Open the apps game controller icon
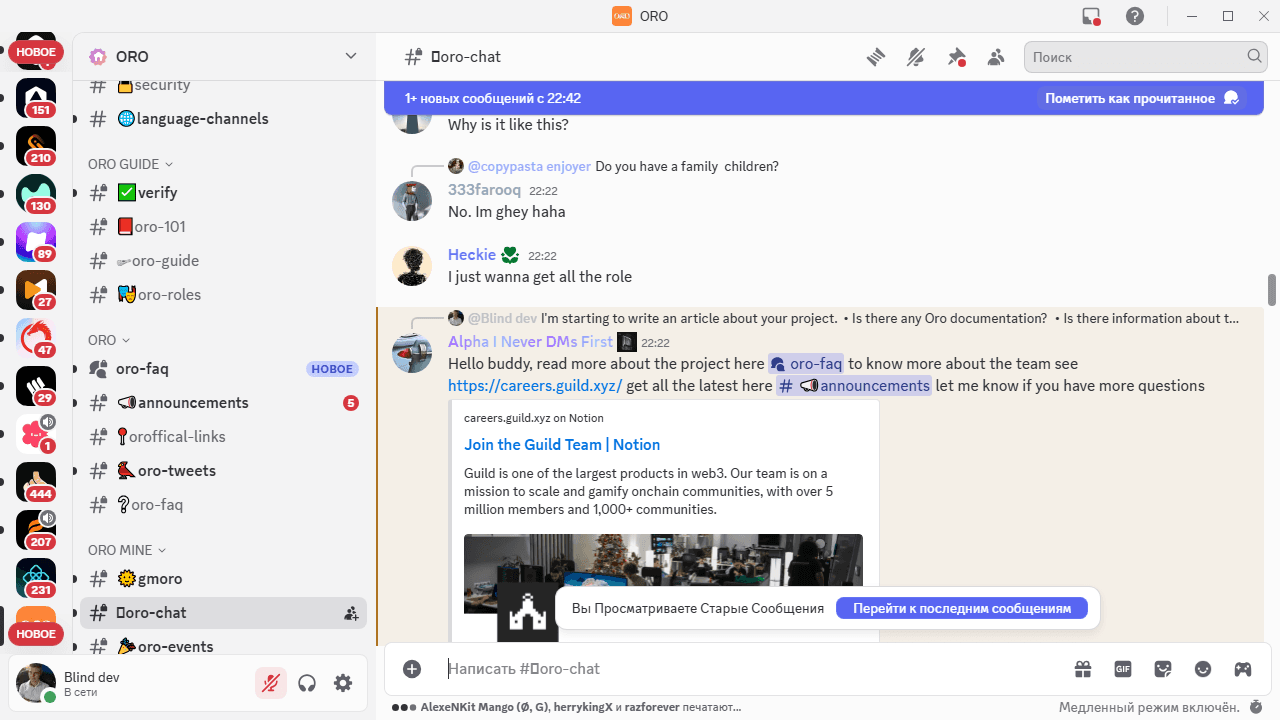Image resolution: width=1280 pixels, height=720 pixels. [x=1242, y=669]
